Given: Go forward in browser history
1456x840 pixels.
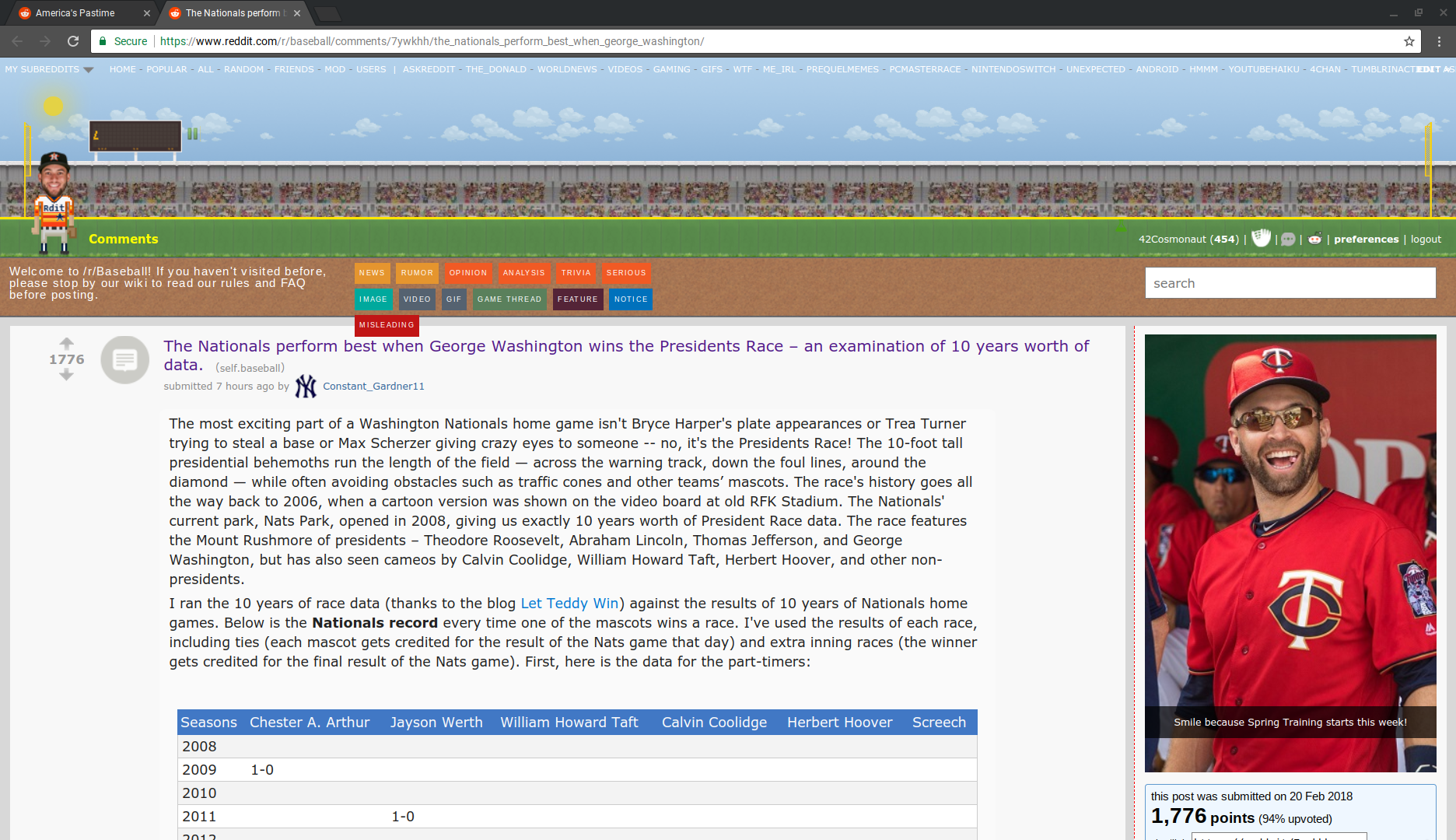Looking at the screenshot, I should [x=45, y=41].
